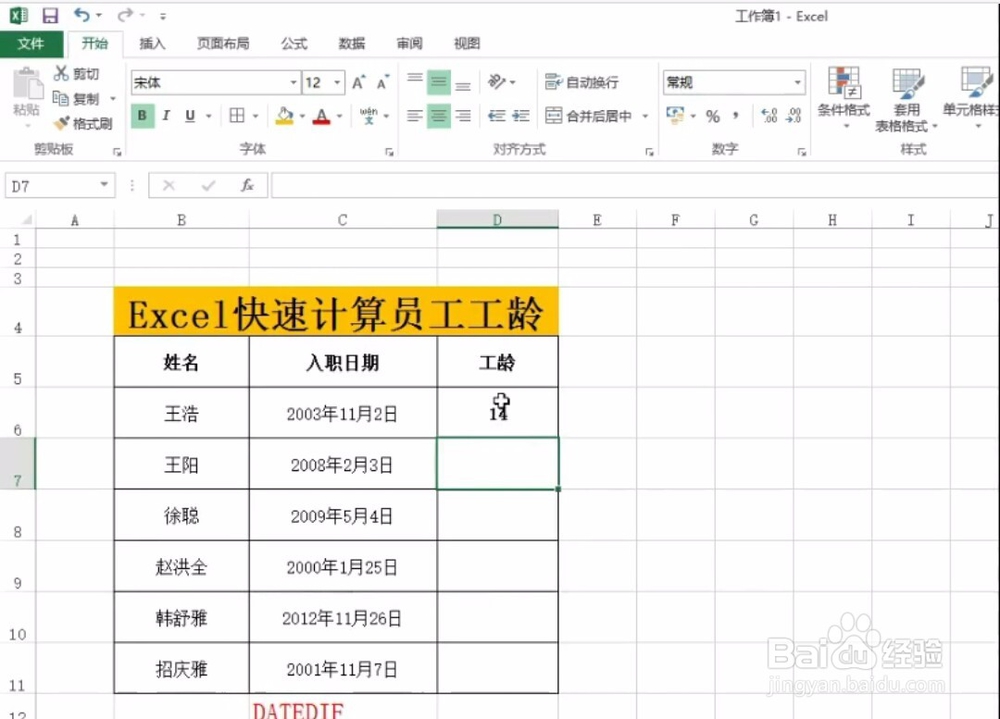Apply comma style number format
Image resolution: width=1000 pixels, height=719 pixels.
pos(736,115)
